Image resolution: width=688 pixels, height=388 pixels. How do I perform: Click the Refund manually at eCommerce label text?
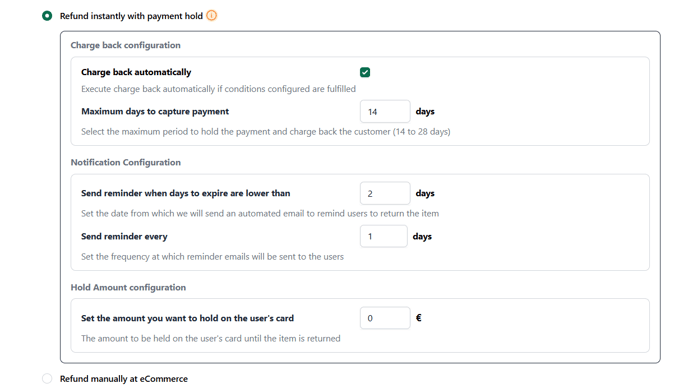click(x=124, y=379)
